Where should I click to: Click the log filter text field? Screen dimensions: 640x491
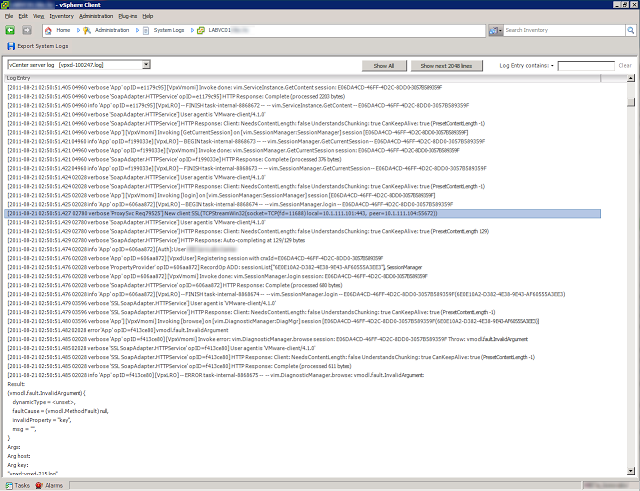click(x=586, y=65)
